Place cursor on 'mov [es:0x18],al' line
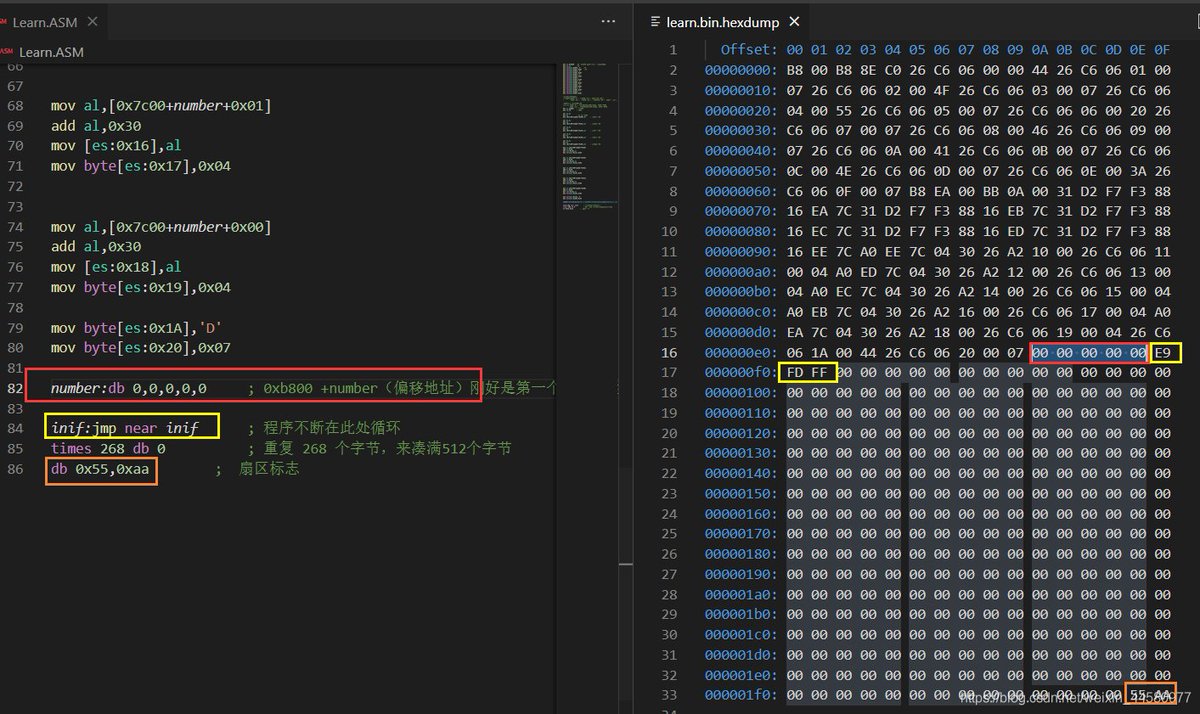The height and width of the screenshot is (714, 1200). coord(117,267)
